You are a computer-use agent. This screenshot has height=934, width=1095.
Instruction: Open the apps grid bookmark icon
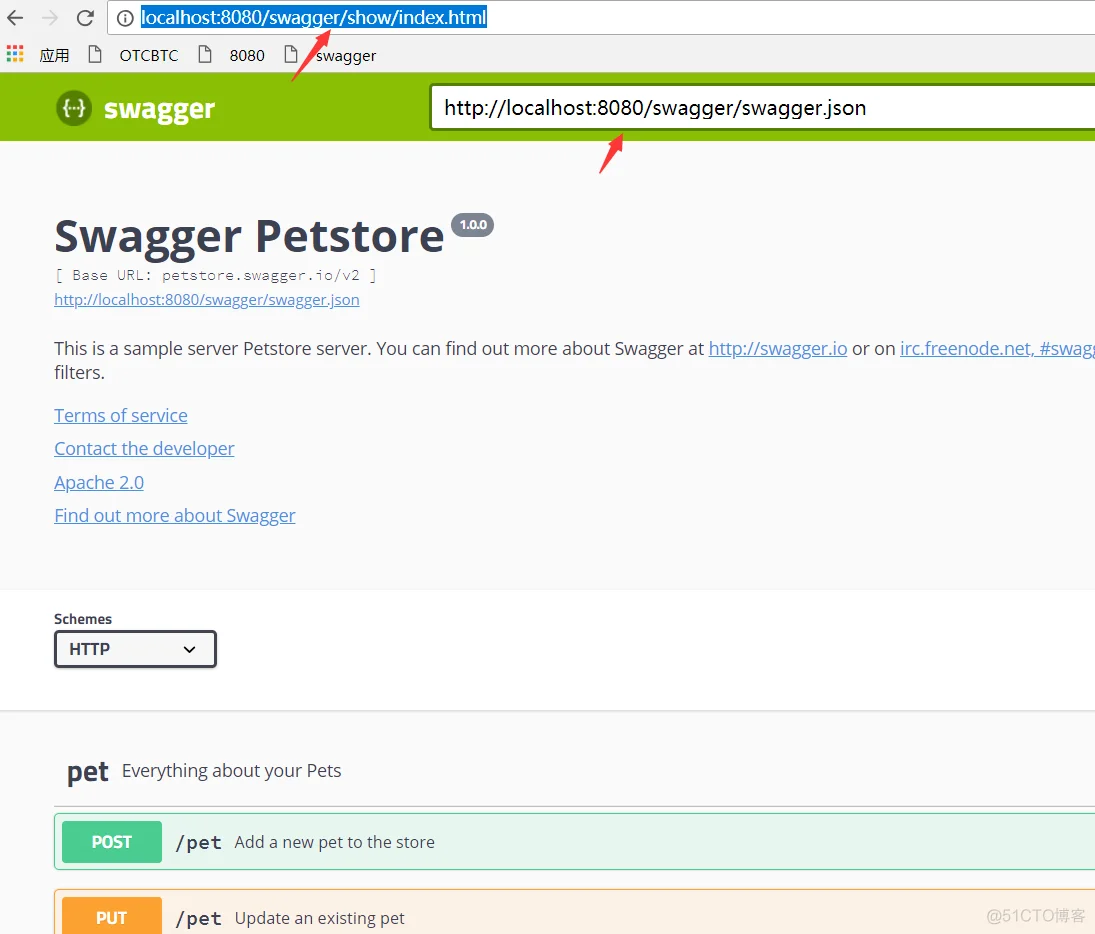coord(15,54)
